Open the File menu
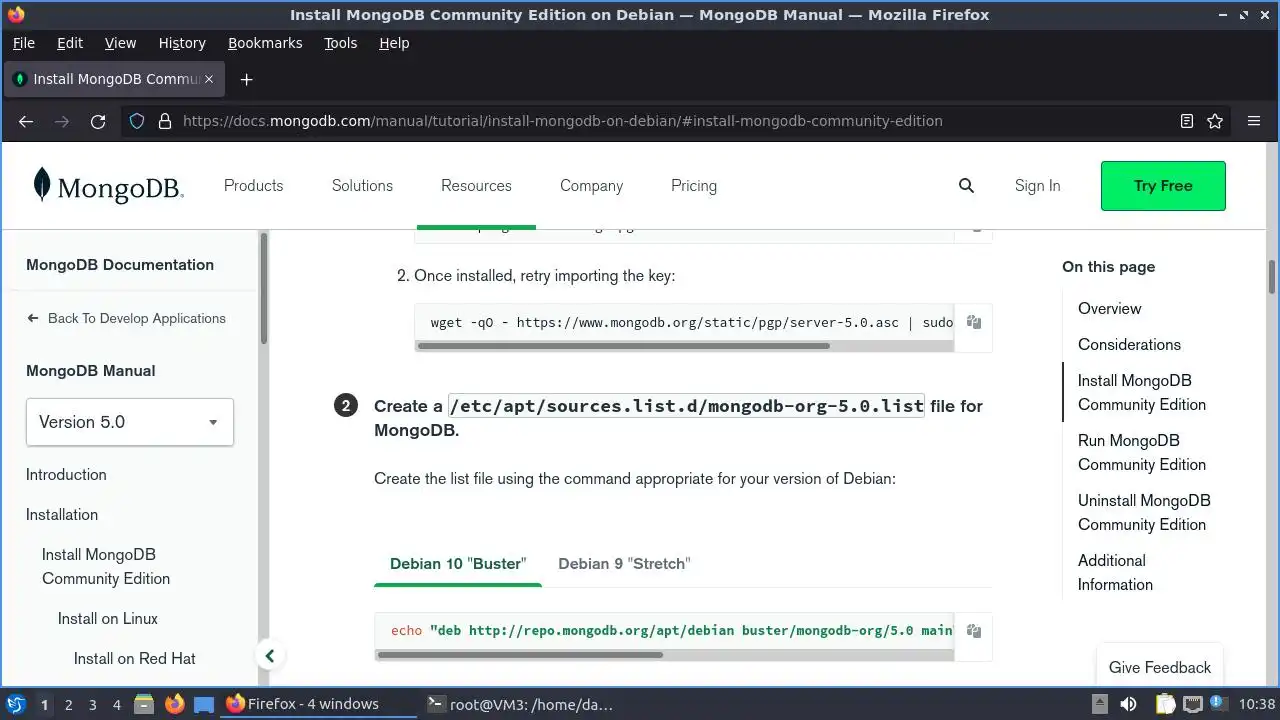Screen dimensions: 1280x720 [23, 43]
